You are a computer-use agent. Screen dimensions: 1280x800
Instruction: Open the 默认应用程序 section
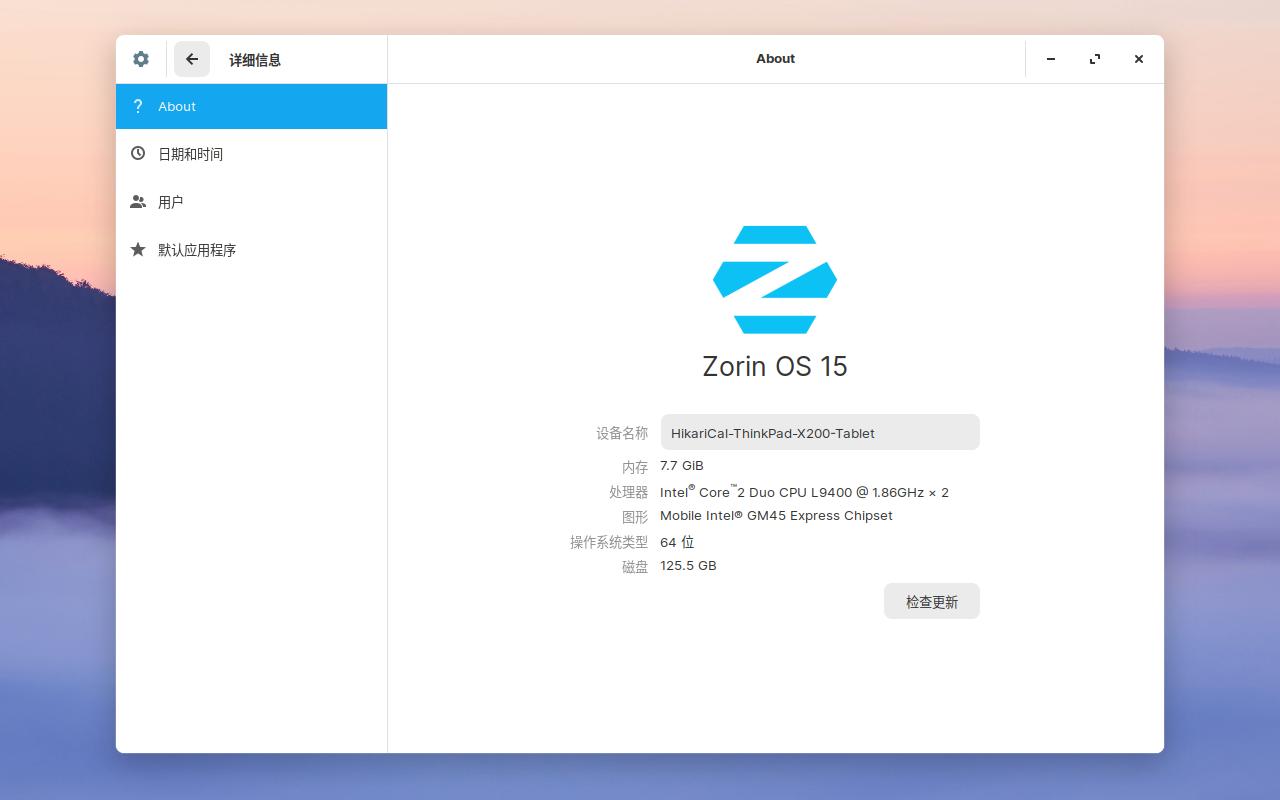(196, 250)
